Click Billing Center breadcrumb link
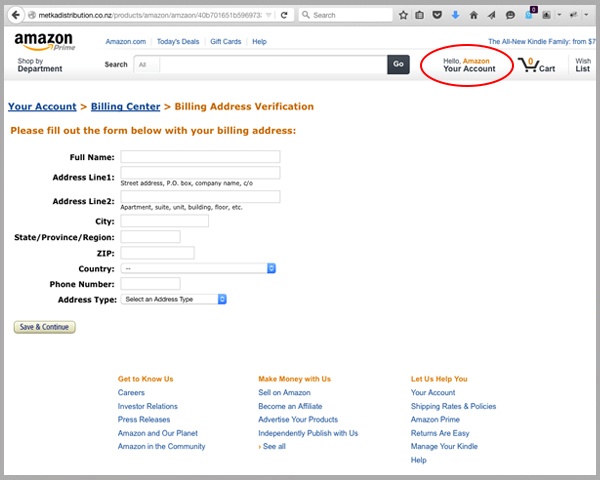 pos(125,106)
